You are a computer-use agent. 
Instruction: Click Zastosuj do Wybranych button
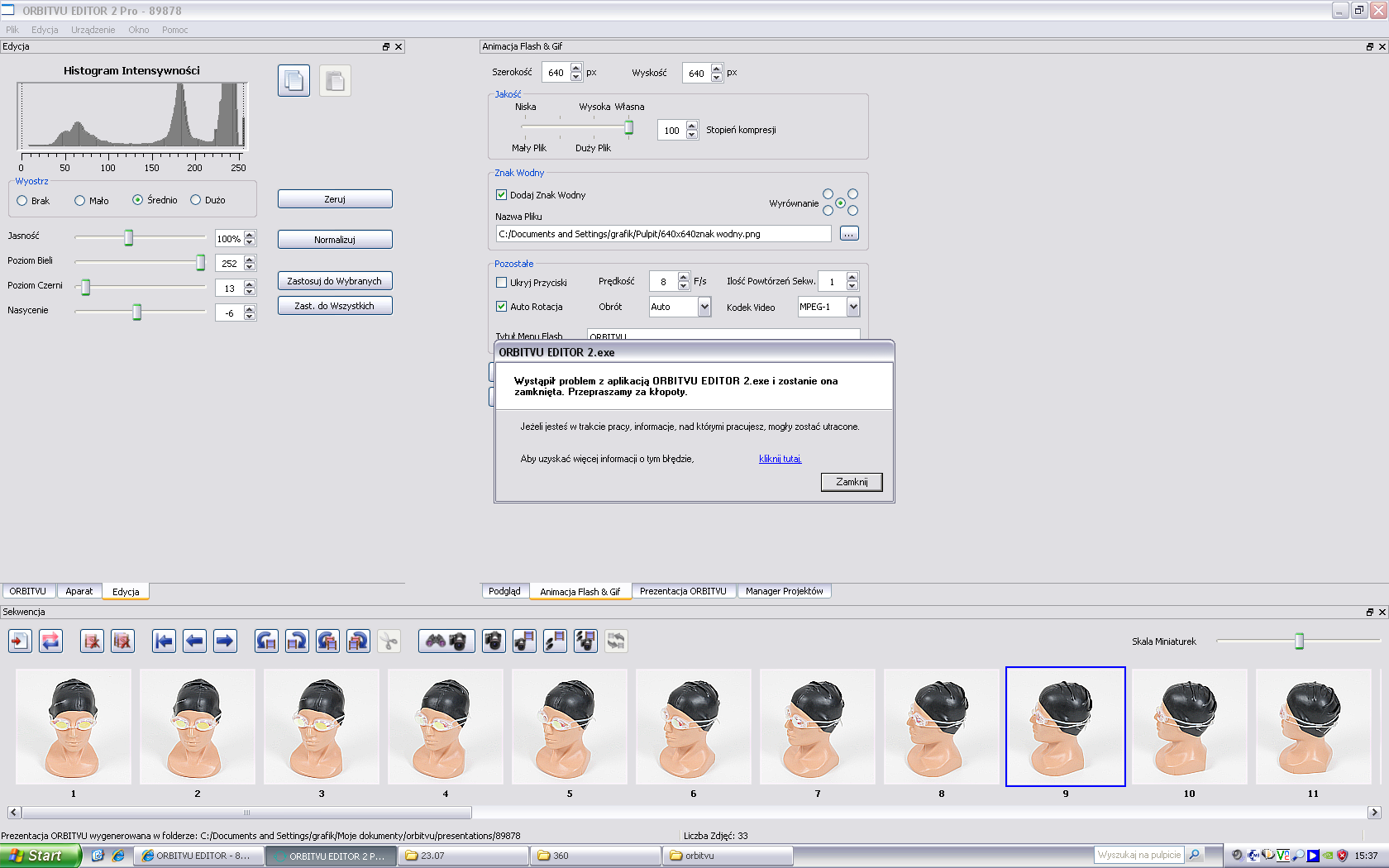click(335, 281)
